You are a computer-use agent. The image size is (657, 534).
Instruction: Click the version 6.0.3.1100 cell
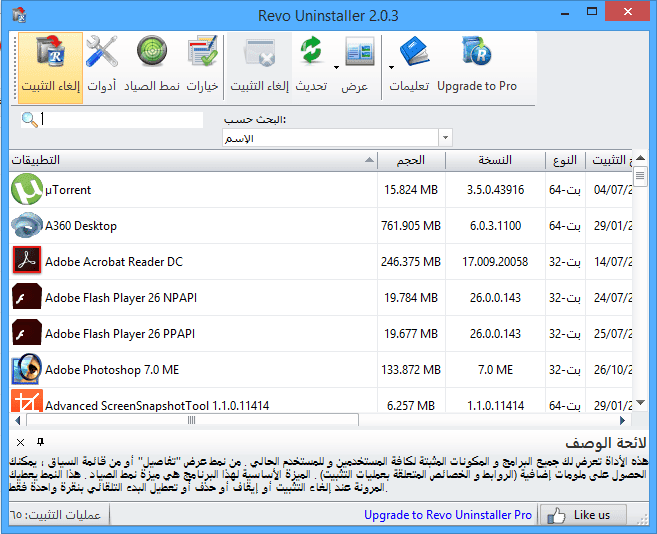[495, 226]
